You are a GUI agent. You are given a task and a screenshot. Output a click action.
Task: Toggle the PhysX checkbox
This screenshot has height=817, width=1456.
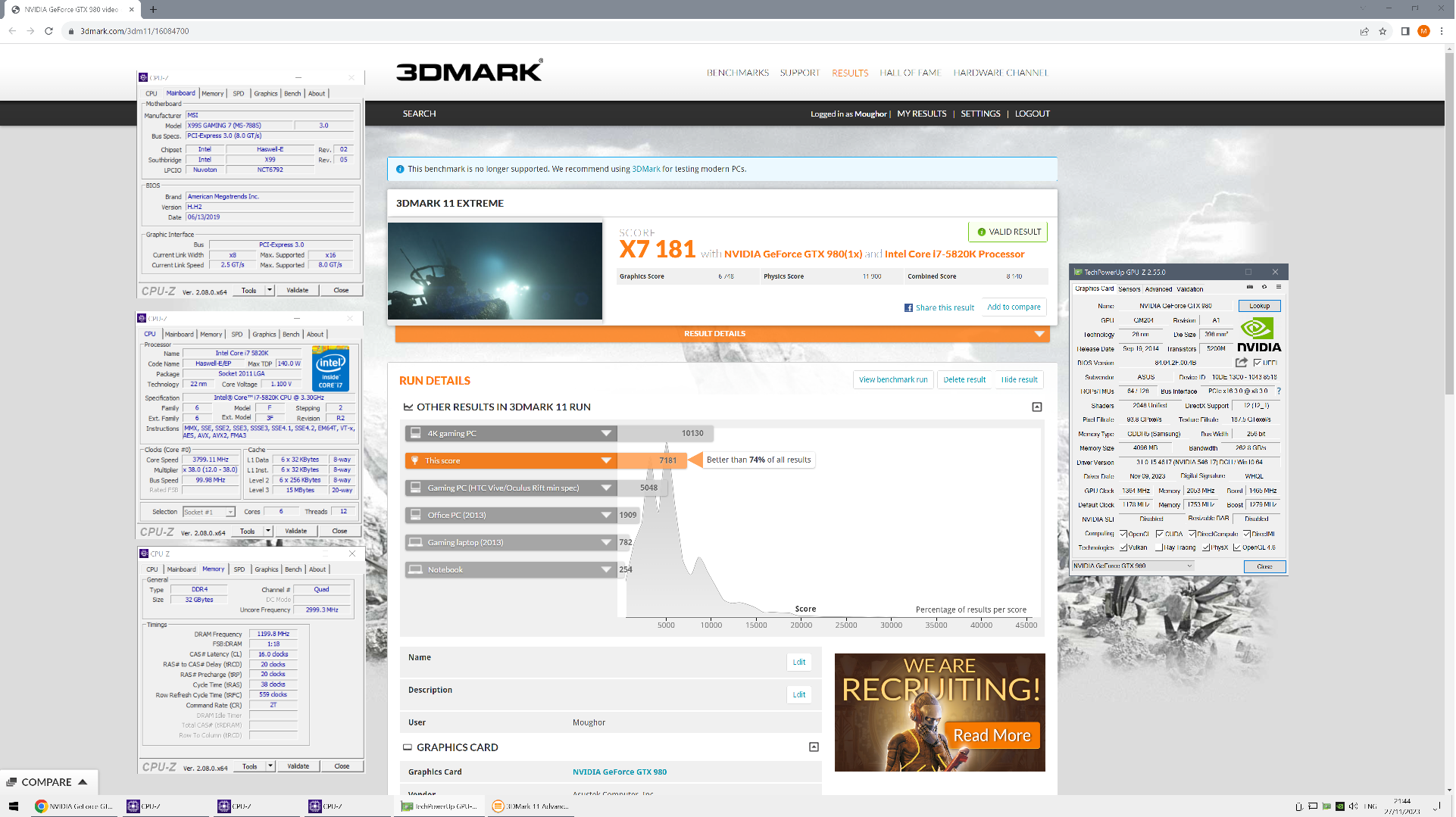click(x=1206, y=547)
